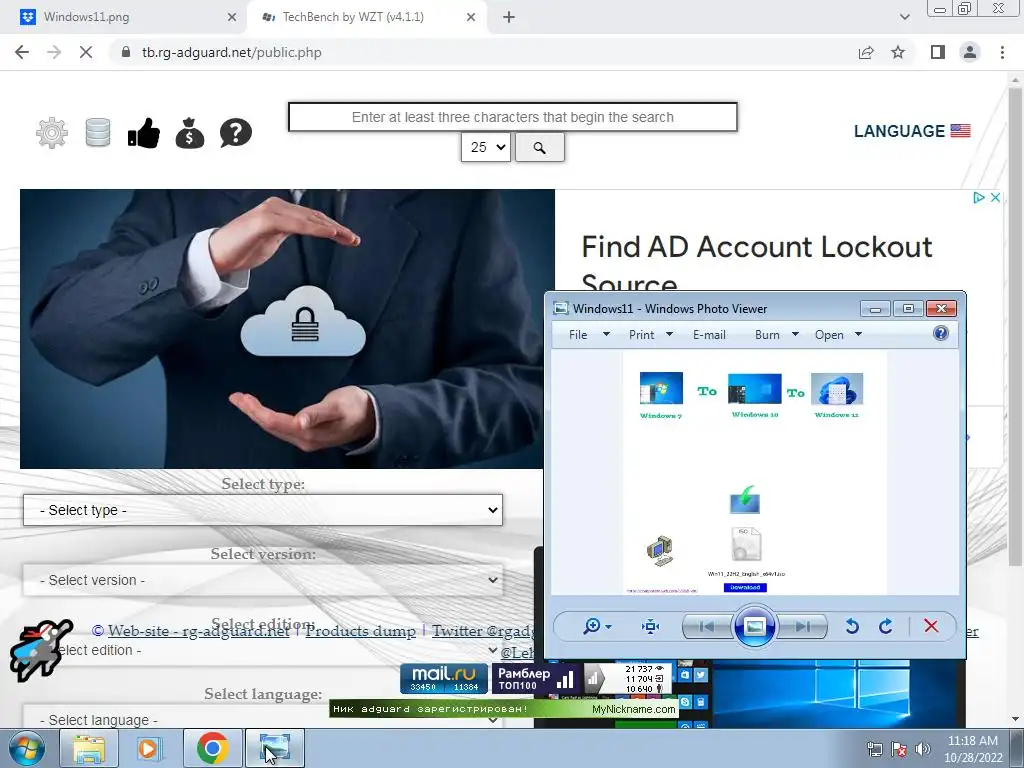Open the LANGUAGE flag selector
The width and height of the screenshot is (1024, 768).
pos(912,131)
